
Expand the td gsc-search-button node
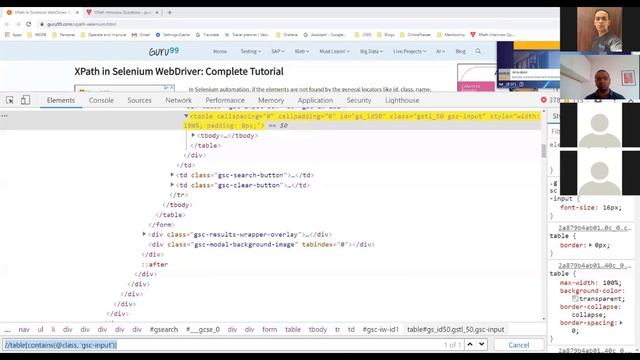172,175
